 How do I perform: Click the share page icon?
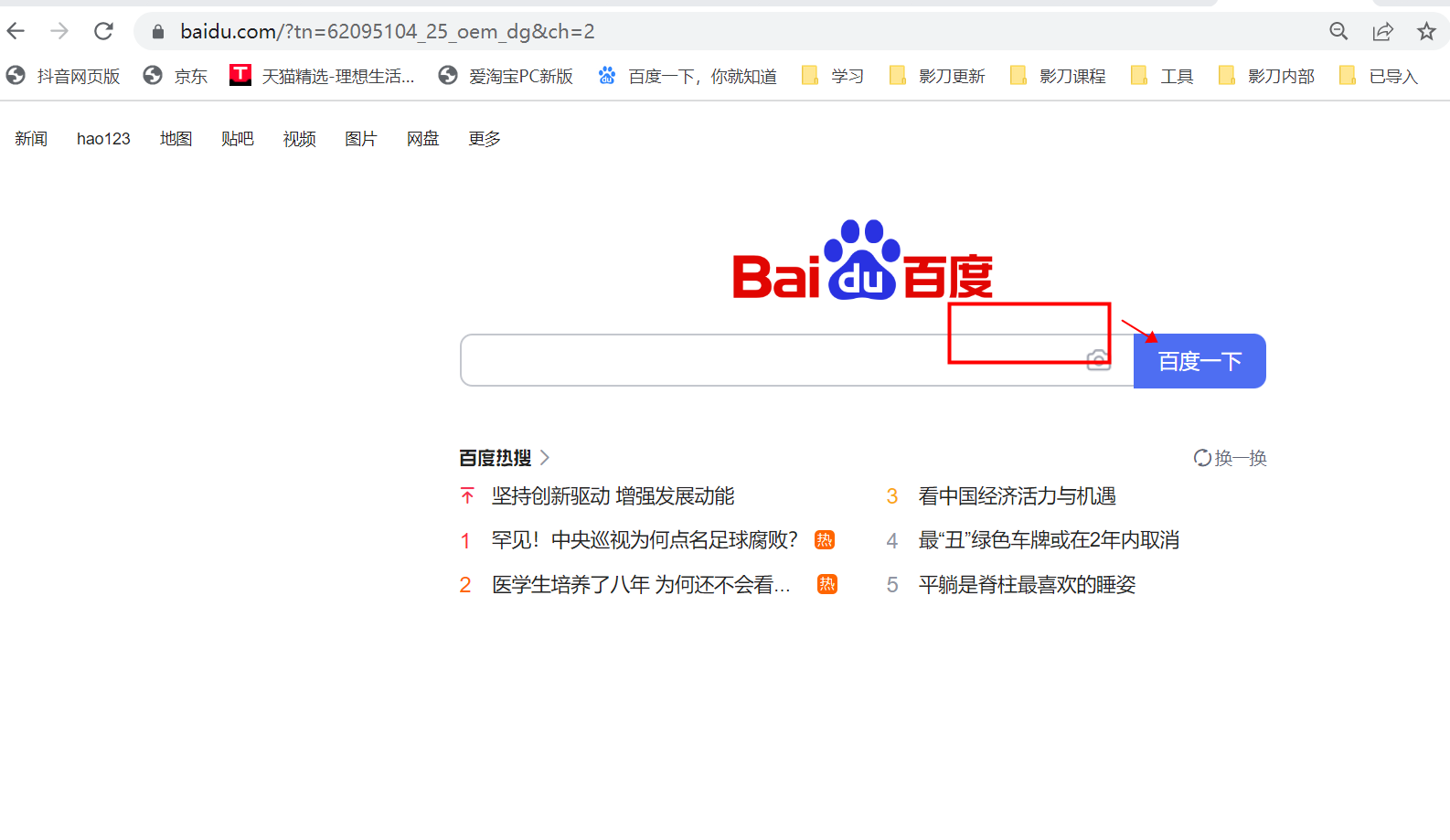coord(1382,31)
